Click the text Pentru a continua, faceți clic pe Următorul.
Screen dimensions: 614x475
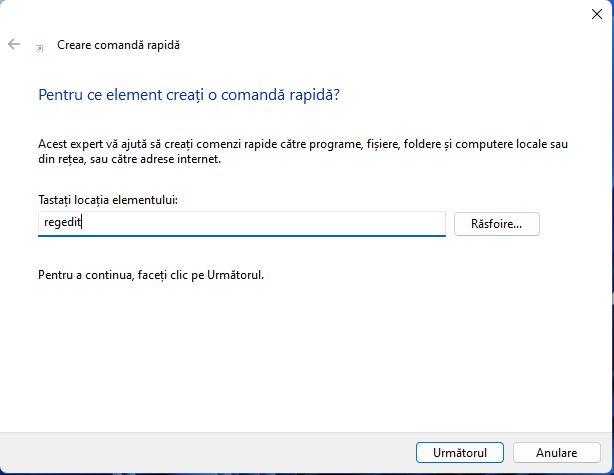click(x=151, y=275)
